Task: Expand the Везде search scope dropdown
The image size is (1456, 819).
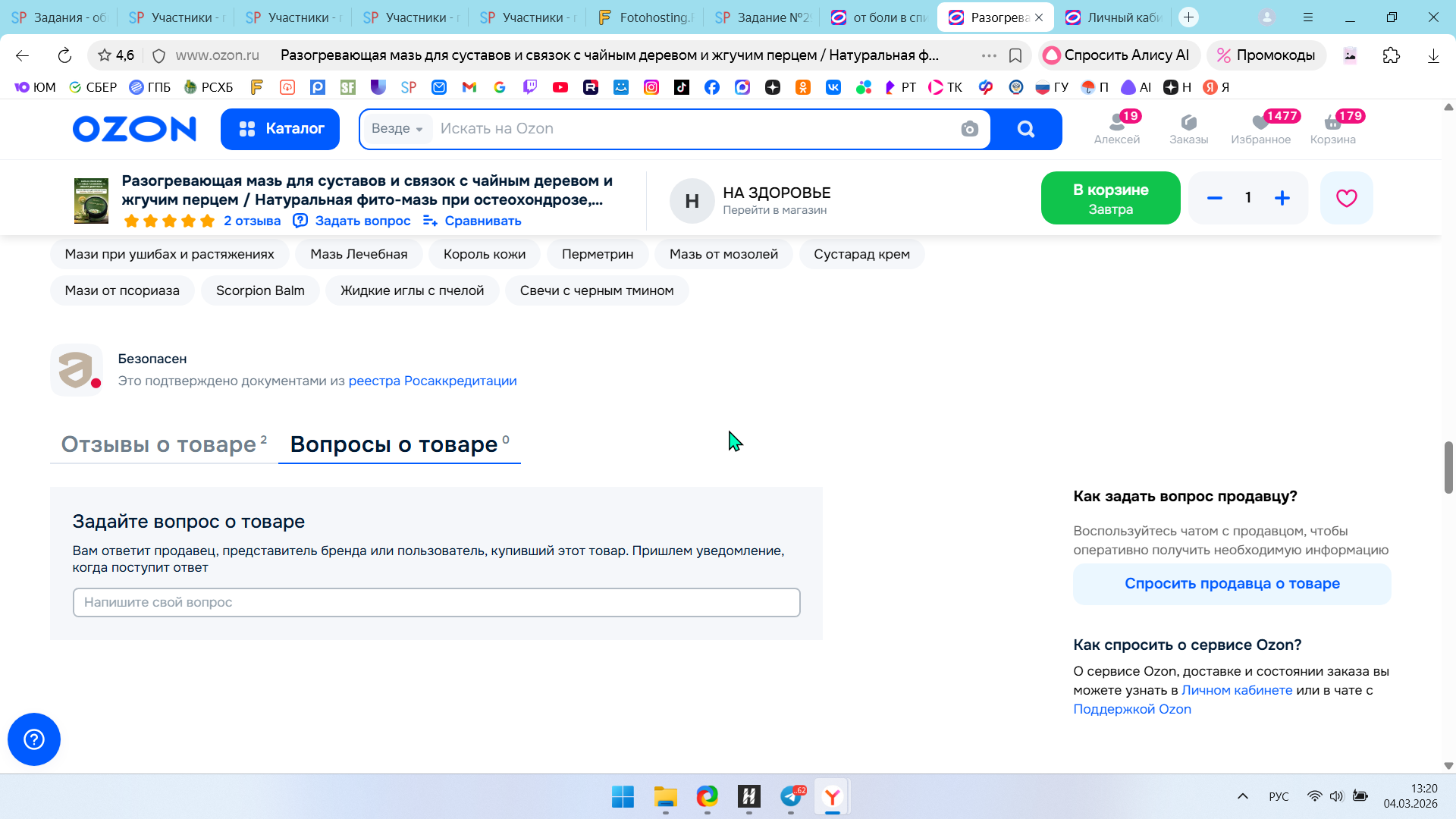Action: (397, 129)
